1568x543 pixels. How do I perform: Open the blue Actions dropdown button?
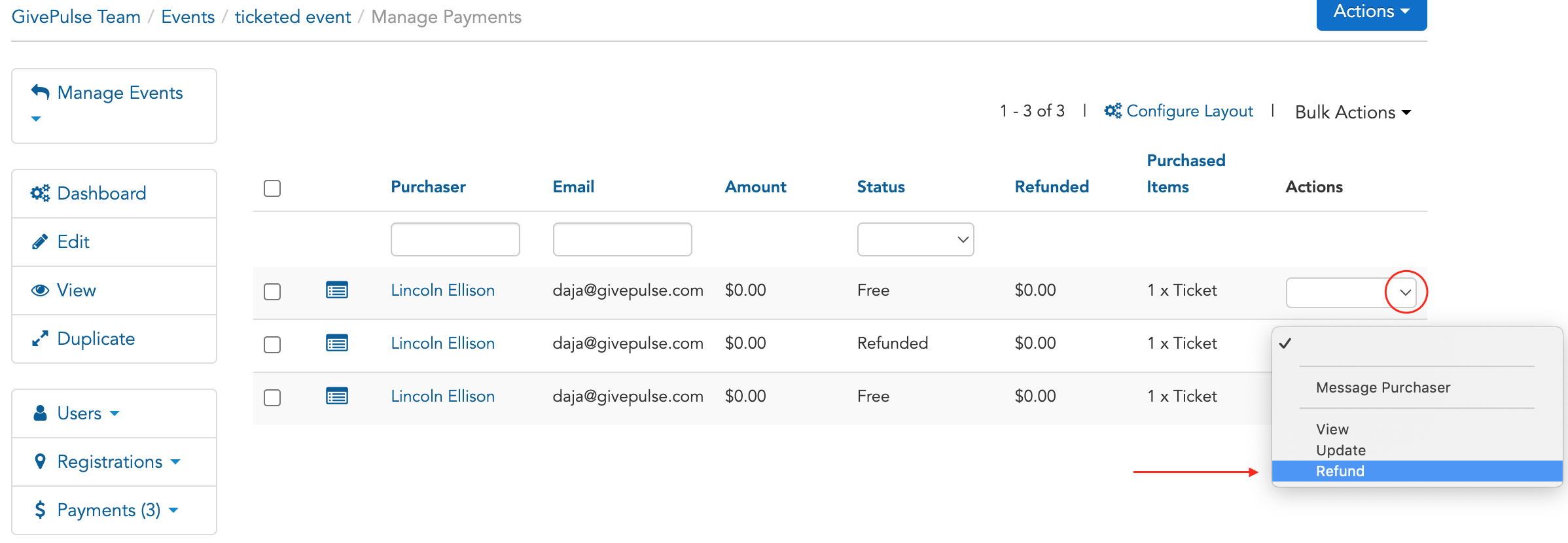[x=1371, y=12]
